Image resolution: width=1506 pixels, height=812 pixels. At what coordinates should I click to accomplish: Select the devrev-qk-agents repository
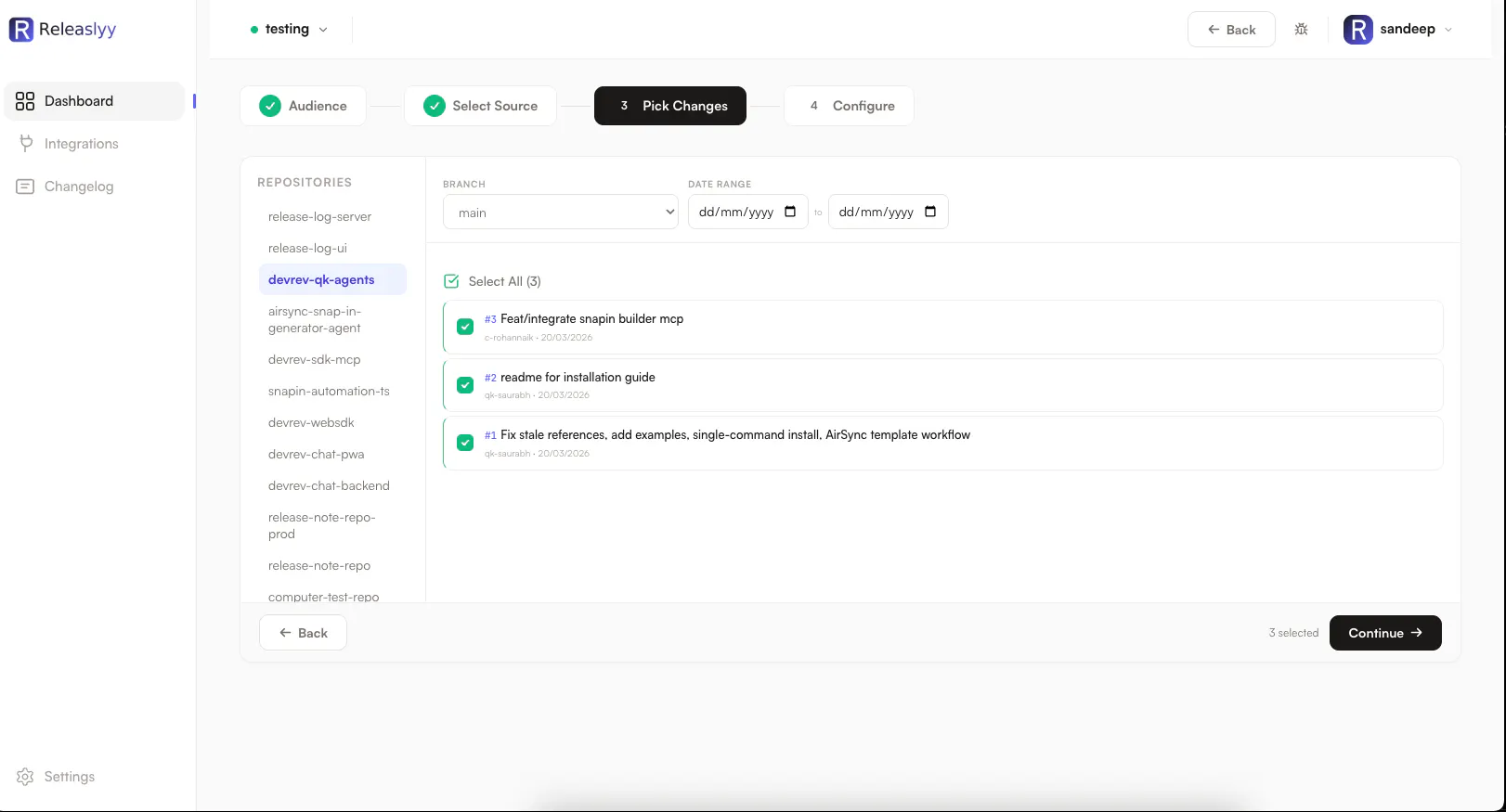point(332,279)
